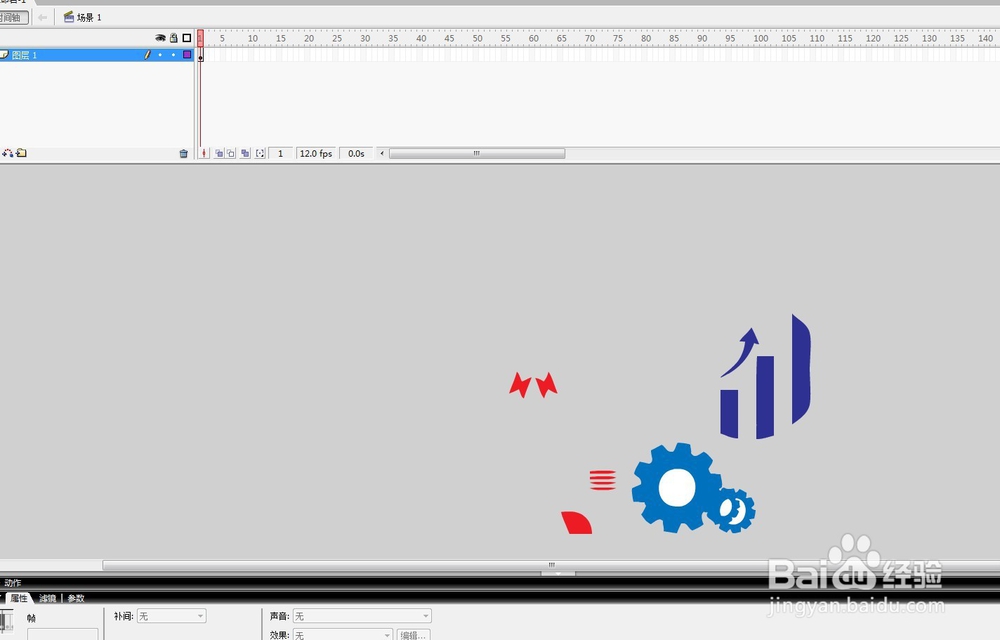Select the tall blue bar on stage
Screen dimensions: 1000x640
tap(801, 369)
